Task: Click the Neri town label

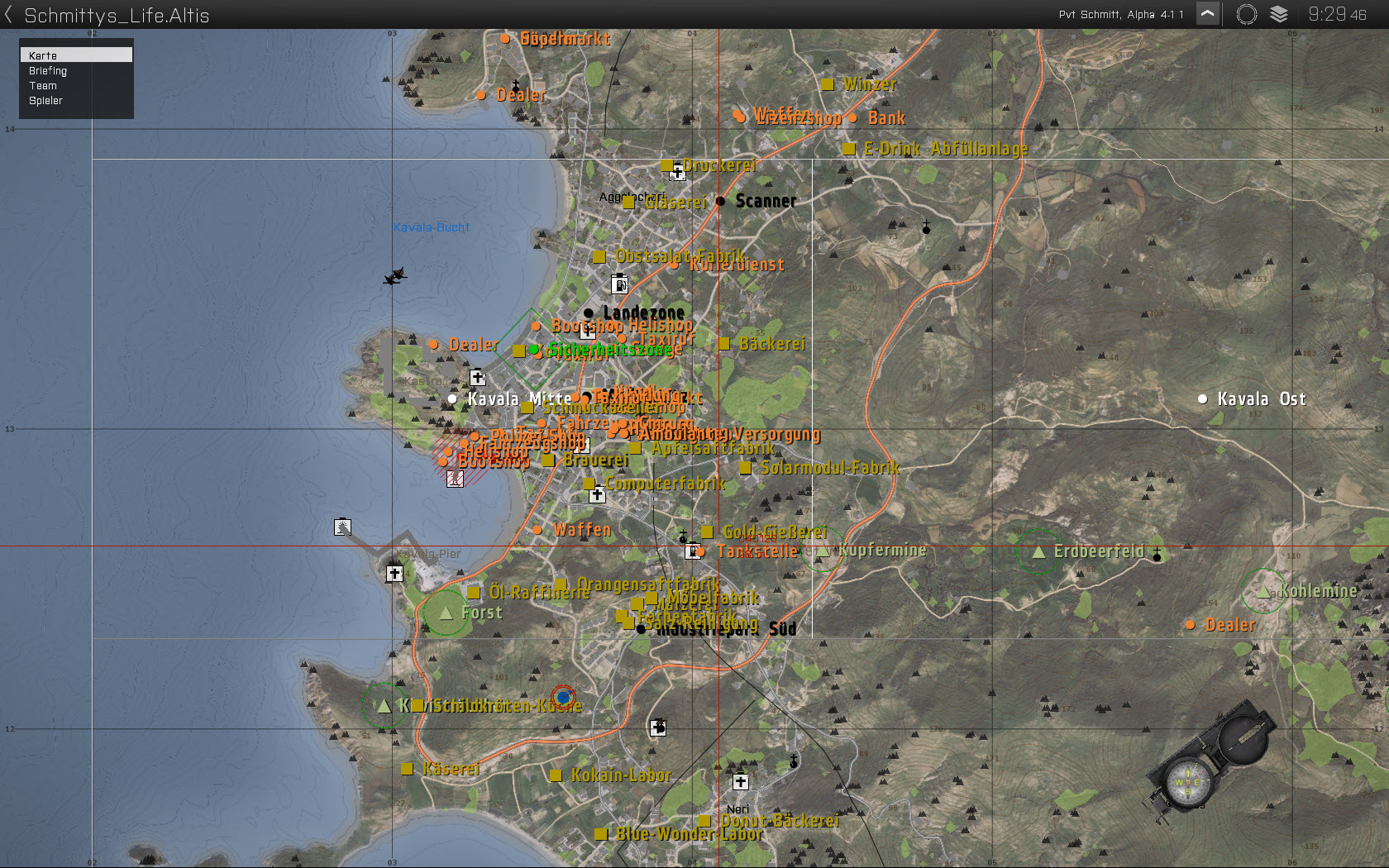Action: click(737, 808)
